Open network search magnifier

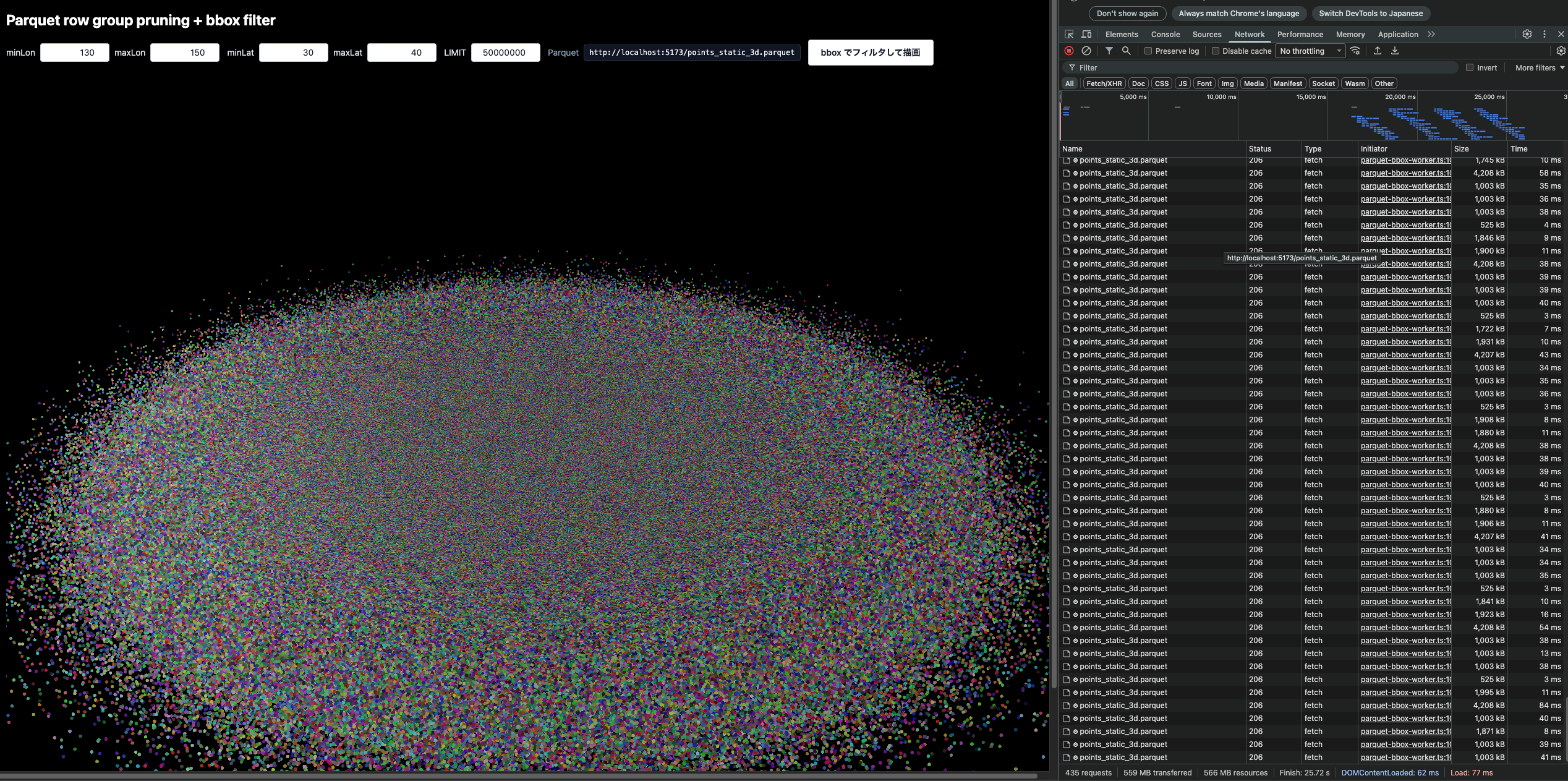pos(1127,51)
